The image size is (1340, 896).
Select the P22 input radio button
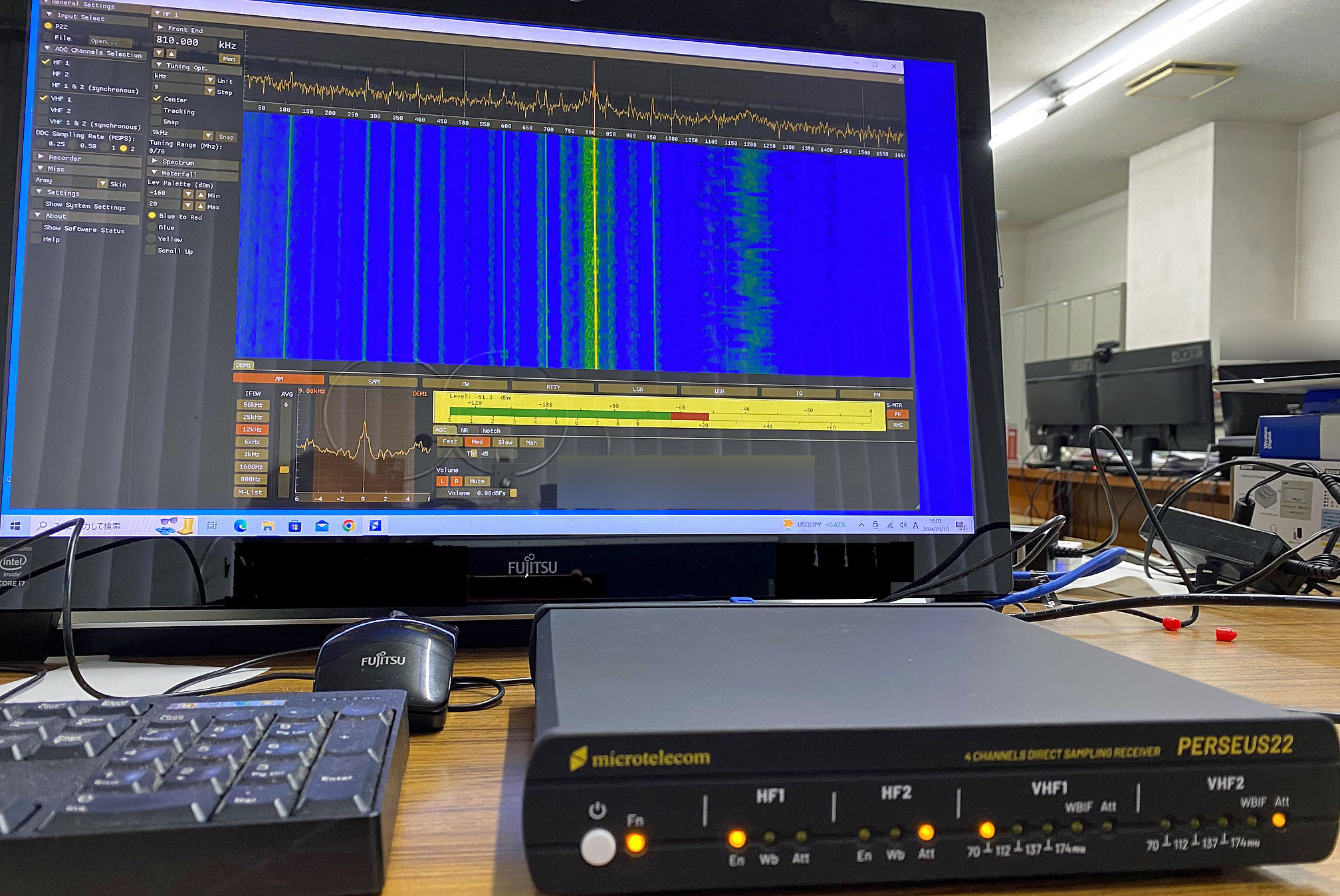click(x=48, y=26)
